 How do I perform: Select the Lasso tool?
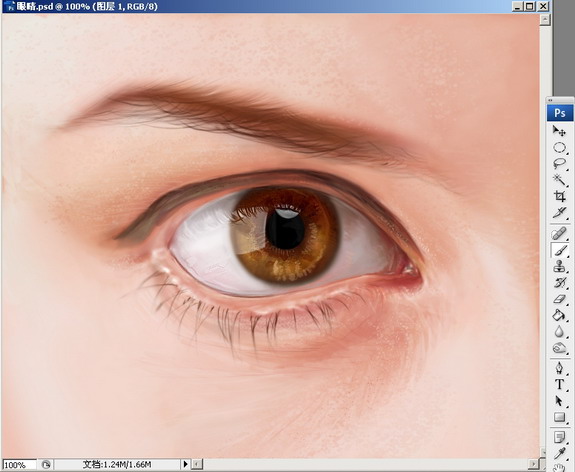click(560, 164)
